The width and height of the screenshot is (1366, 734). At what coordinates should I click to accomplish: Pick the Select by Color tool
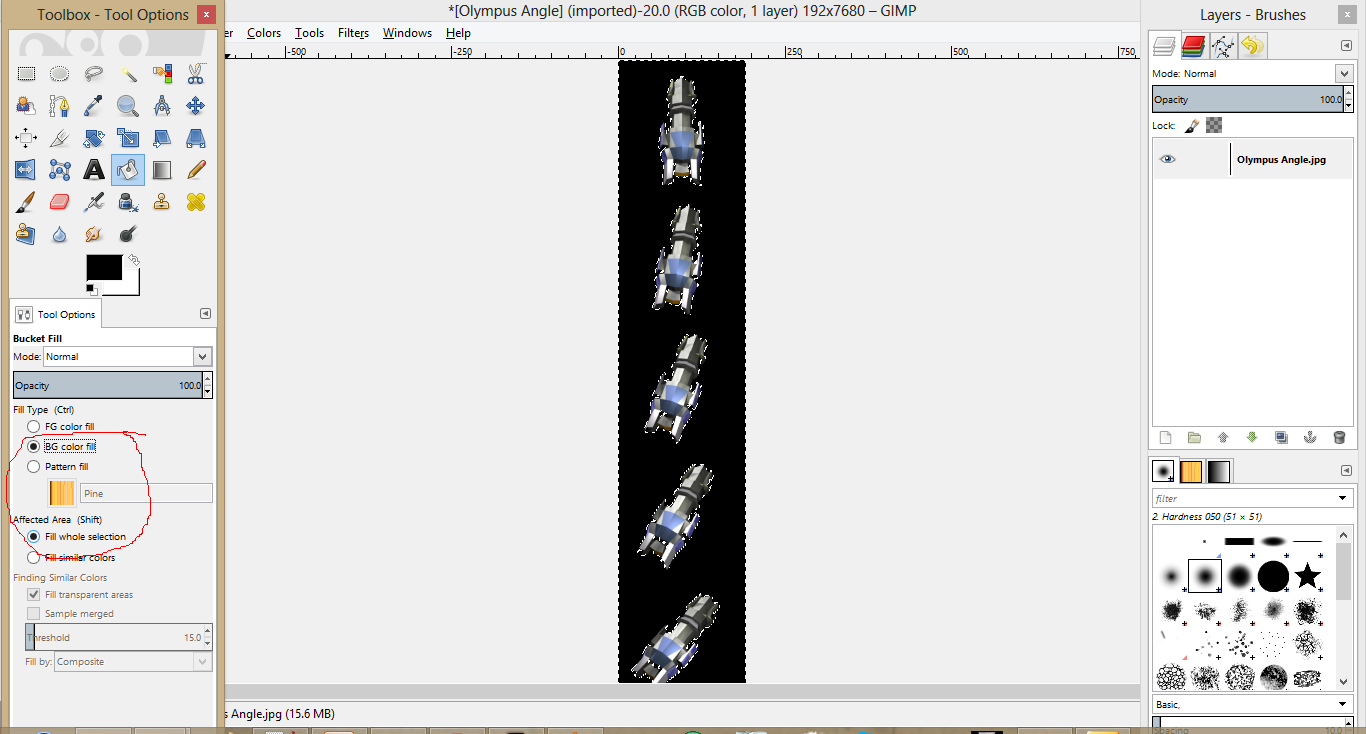[x=162, y=73]
